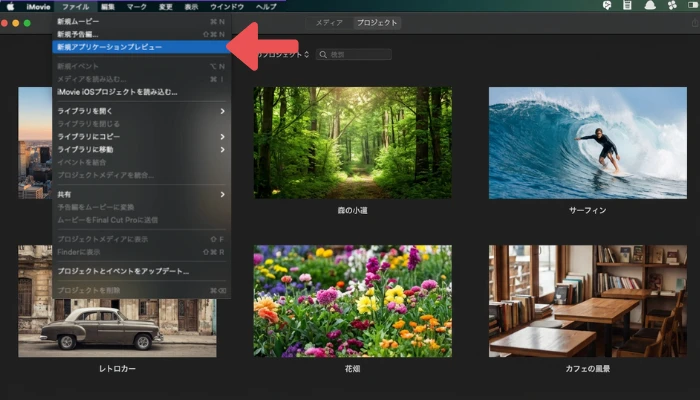700x400 pixels.
Task: Expand the ライブラリにコピー submenu
Action: (x=222, y=136)
